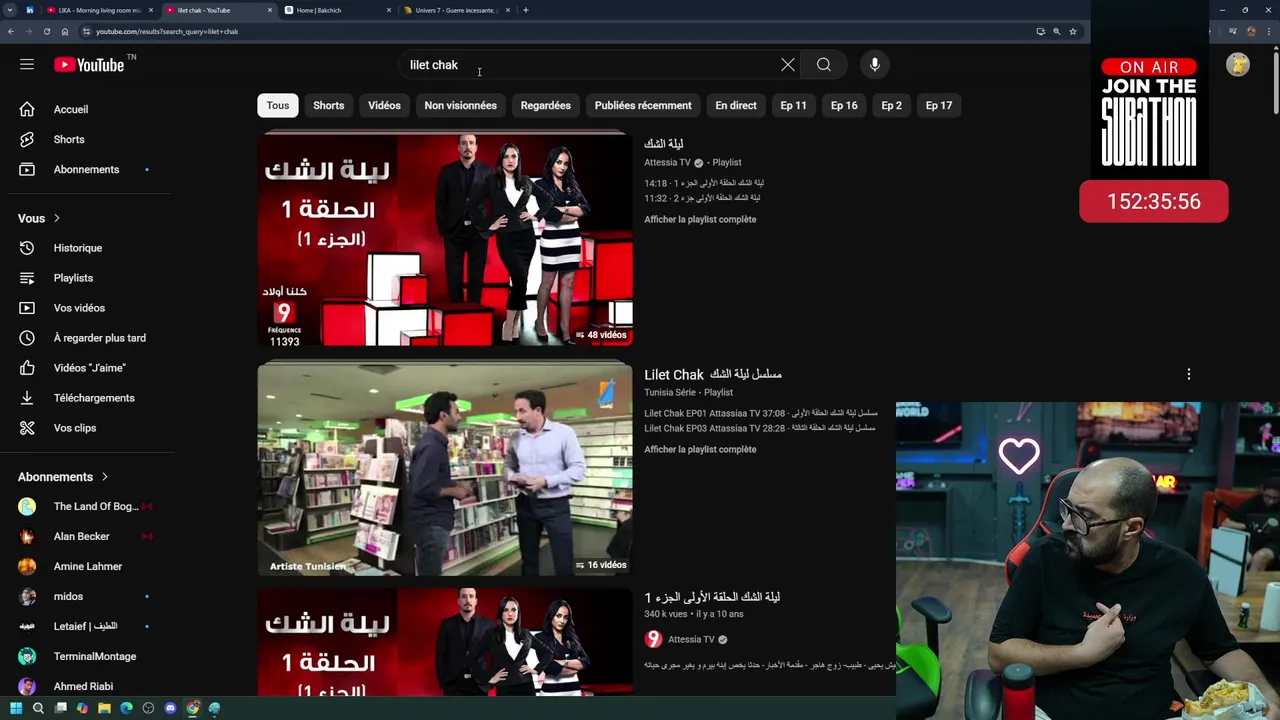1280x720 pixels.
Task: Select the Shorts filter chip
Action: [328, 105]
